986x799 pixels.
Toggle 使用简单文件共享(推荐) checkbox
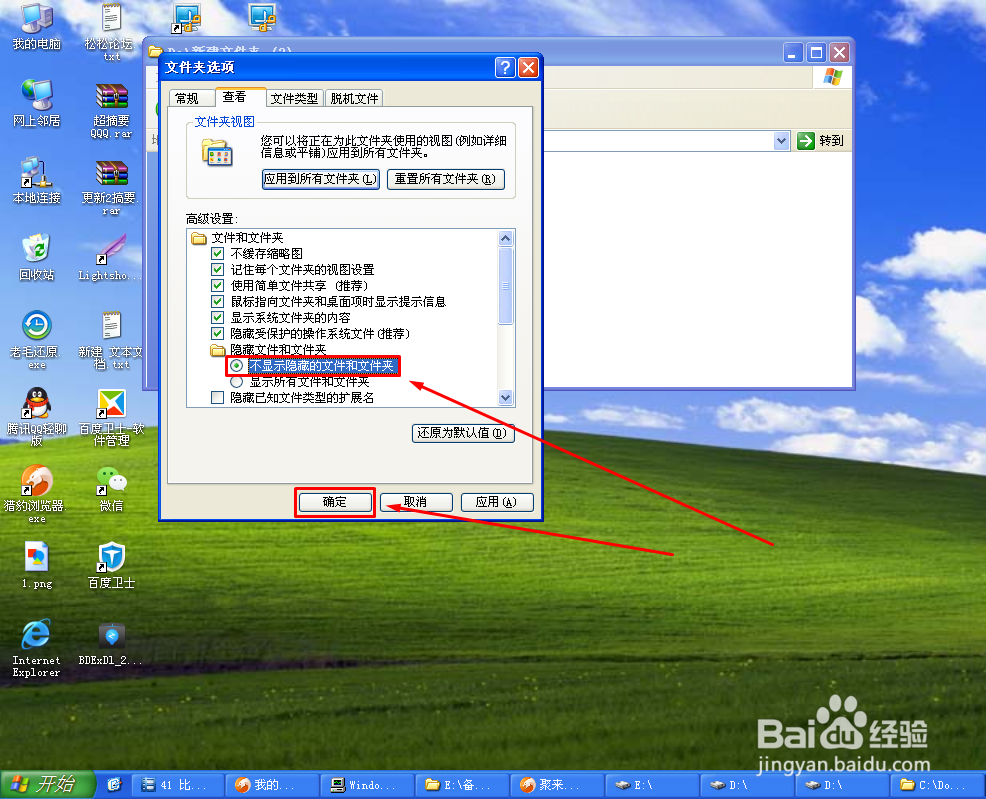tap(218, 285)
